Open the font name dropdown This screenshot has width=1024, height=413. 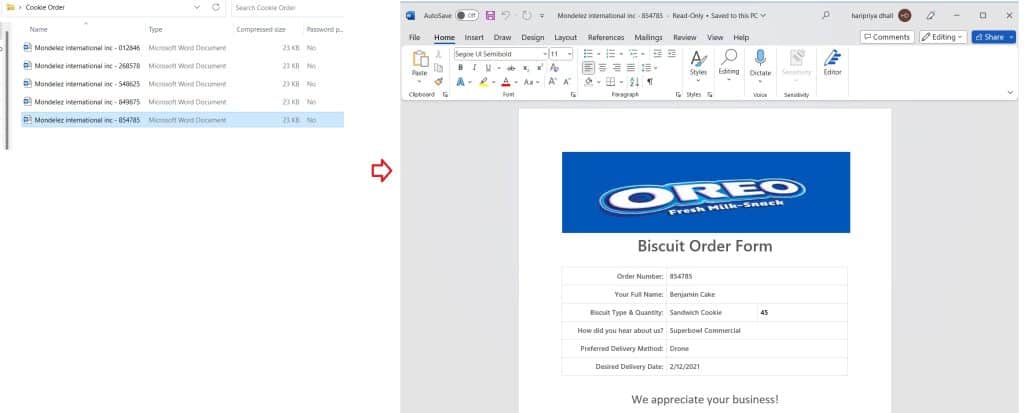point(545,54)
